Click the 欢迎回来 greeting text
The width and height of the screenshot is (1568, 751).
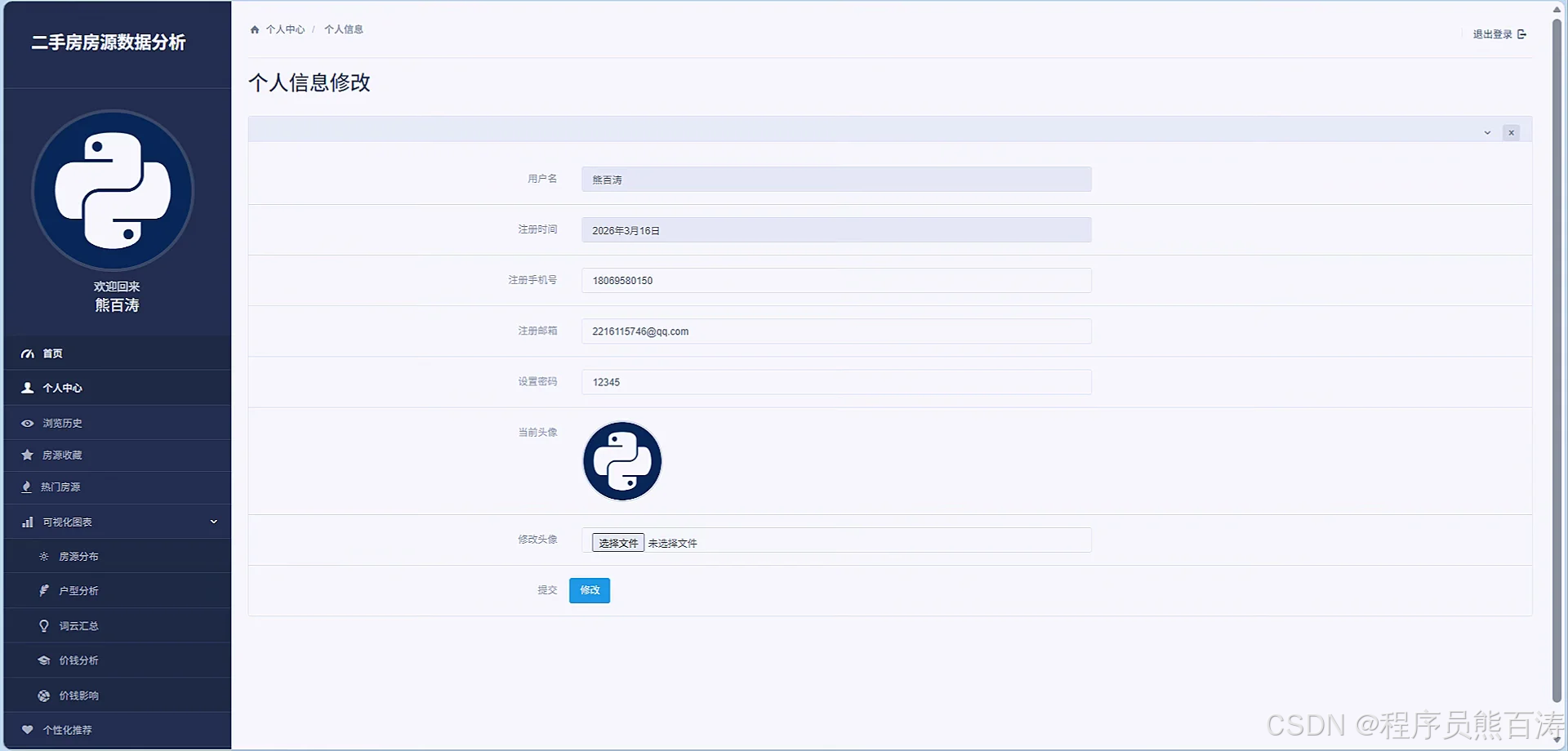click(117, 287)
